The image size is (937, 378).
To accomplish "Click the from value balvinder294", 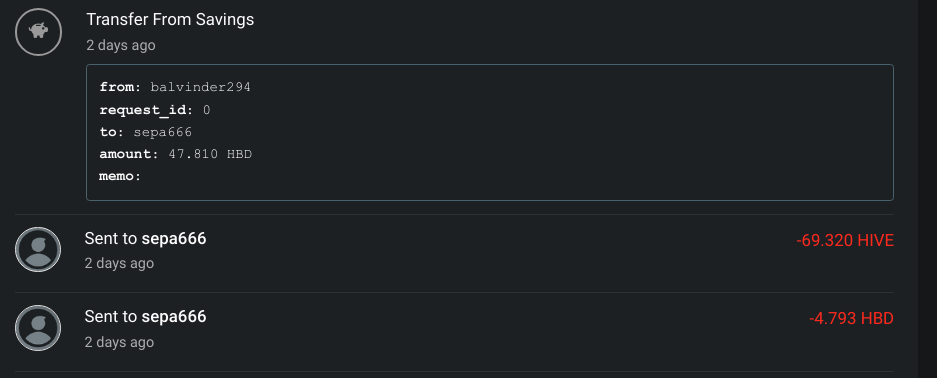I will click(x=200, y=87).
